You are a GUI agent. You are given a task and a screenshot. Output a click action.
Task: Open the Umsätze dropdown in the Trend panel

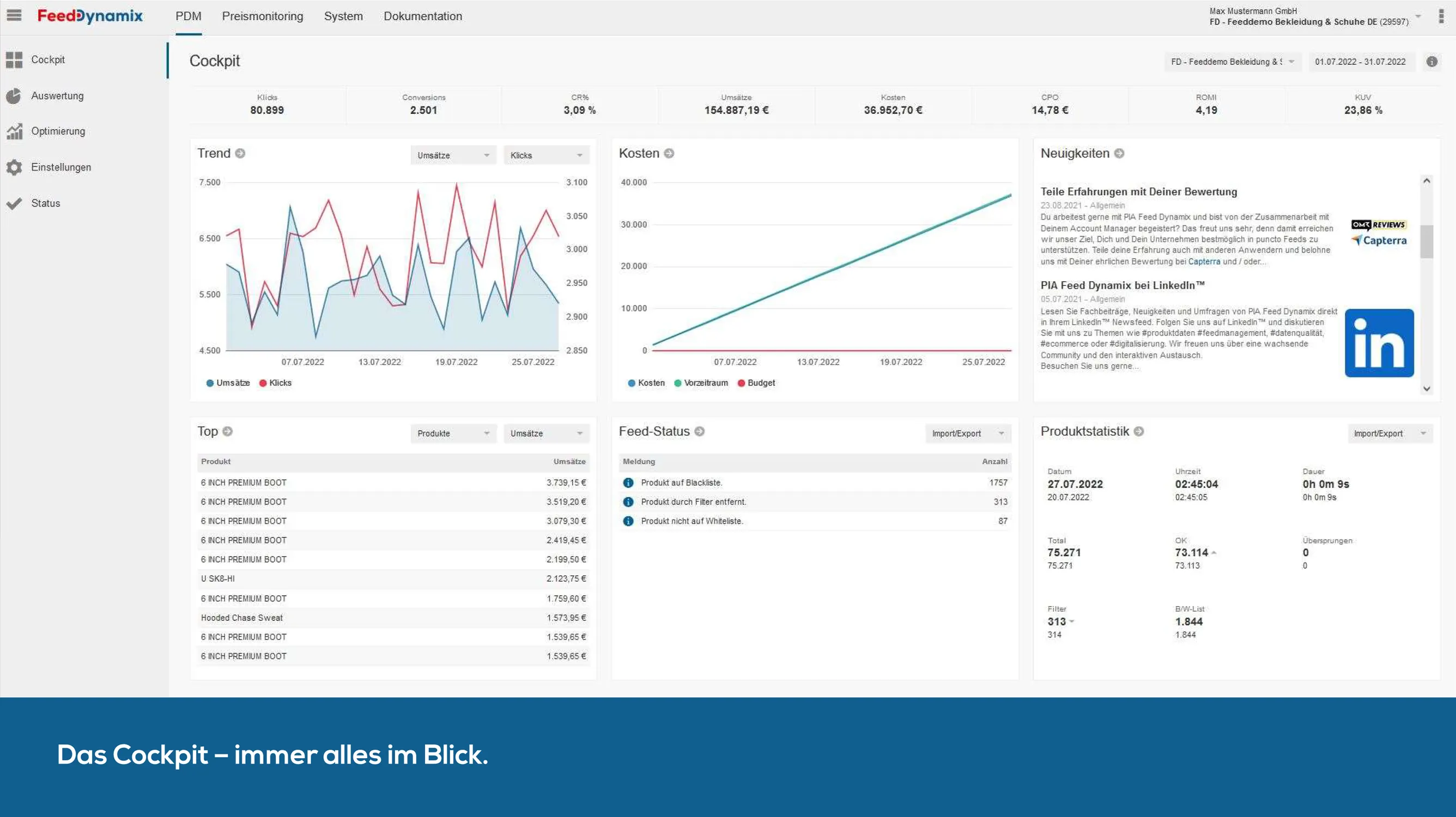pyautogui.click(x=452, y=154)
